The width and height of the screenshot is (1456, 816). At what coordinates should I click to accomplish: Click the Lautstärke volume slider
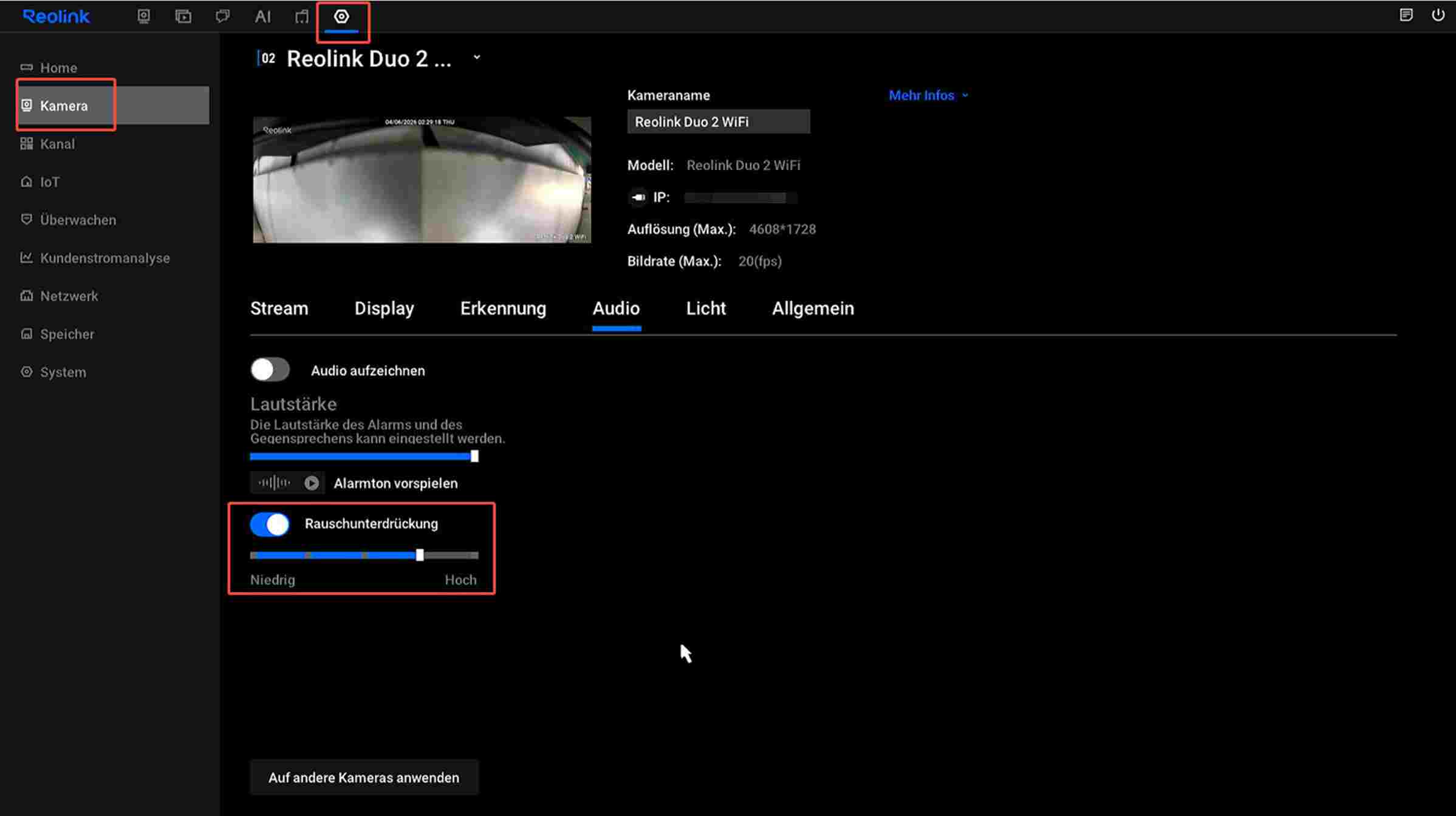pyautogui.click(x=364, y=456)
